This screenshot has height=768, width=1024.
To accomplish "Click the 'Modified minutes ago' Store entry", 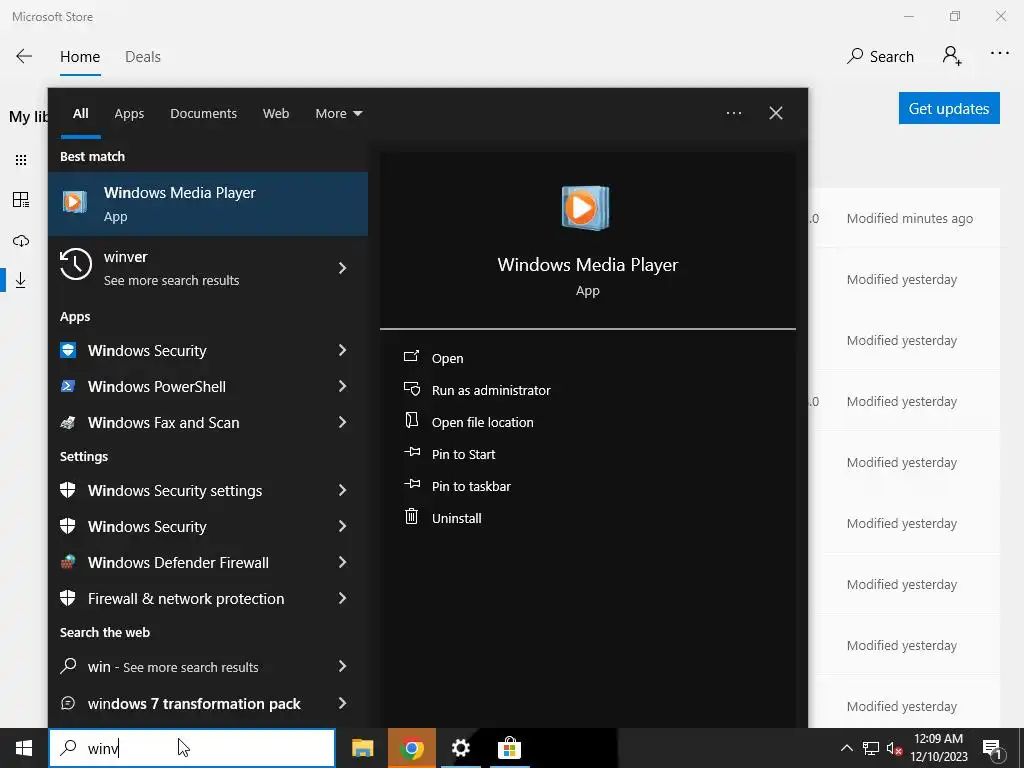I will coord(910,219).
